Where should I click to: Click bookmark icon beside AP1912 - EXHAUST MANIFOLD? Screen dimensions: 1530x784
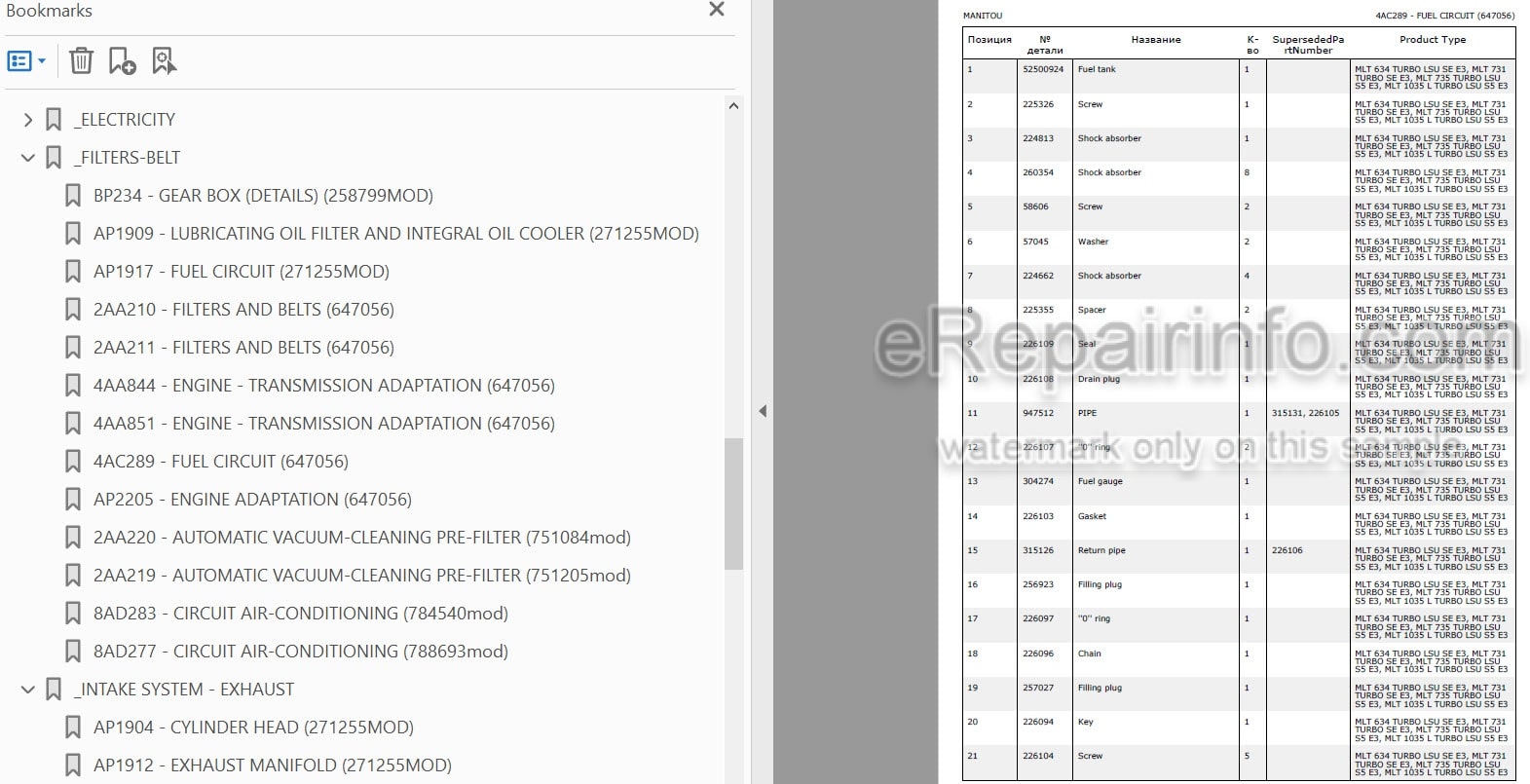tap(73, 765)
